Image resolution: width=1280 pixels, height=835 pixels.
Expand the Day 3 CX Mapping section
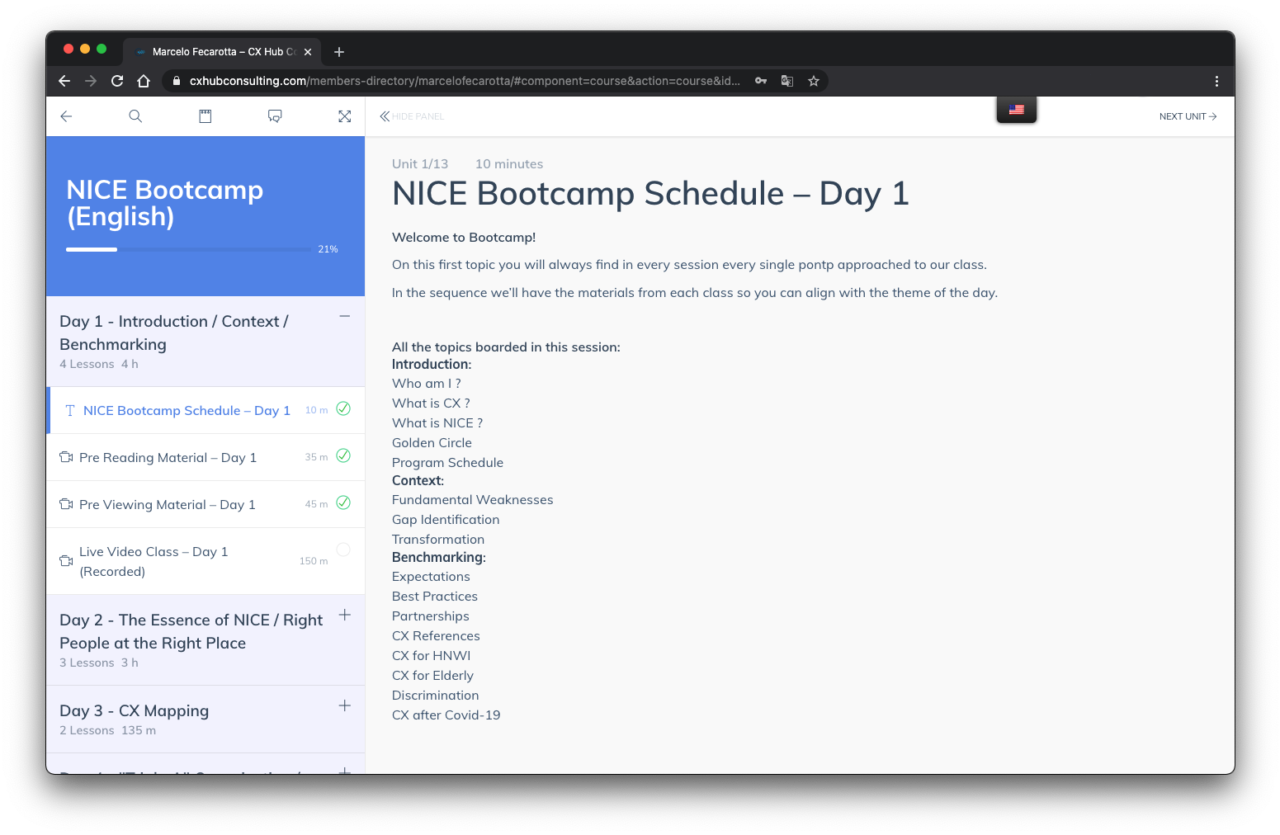[344, 706]
